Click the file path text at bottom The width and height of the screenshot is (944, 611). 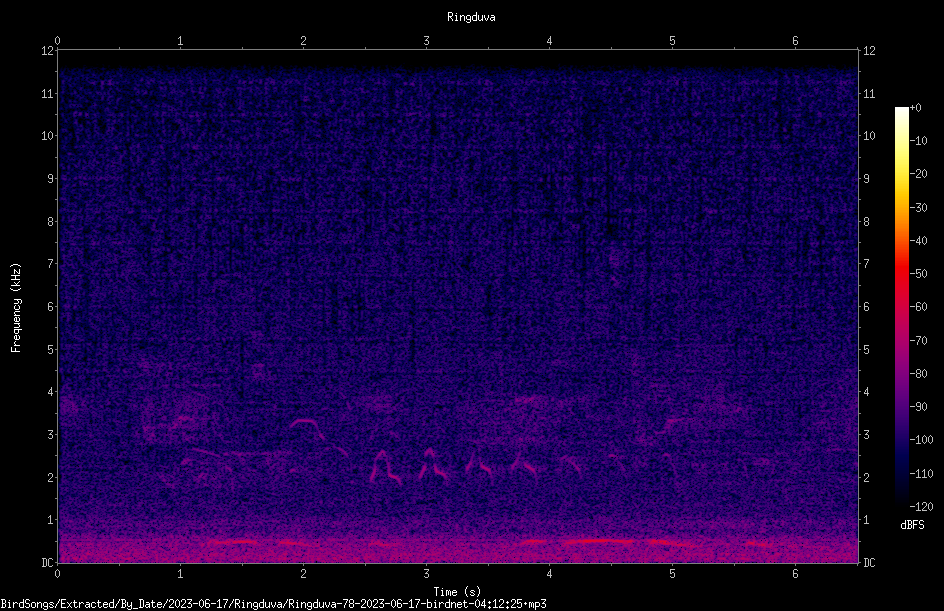click(273, 604)
